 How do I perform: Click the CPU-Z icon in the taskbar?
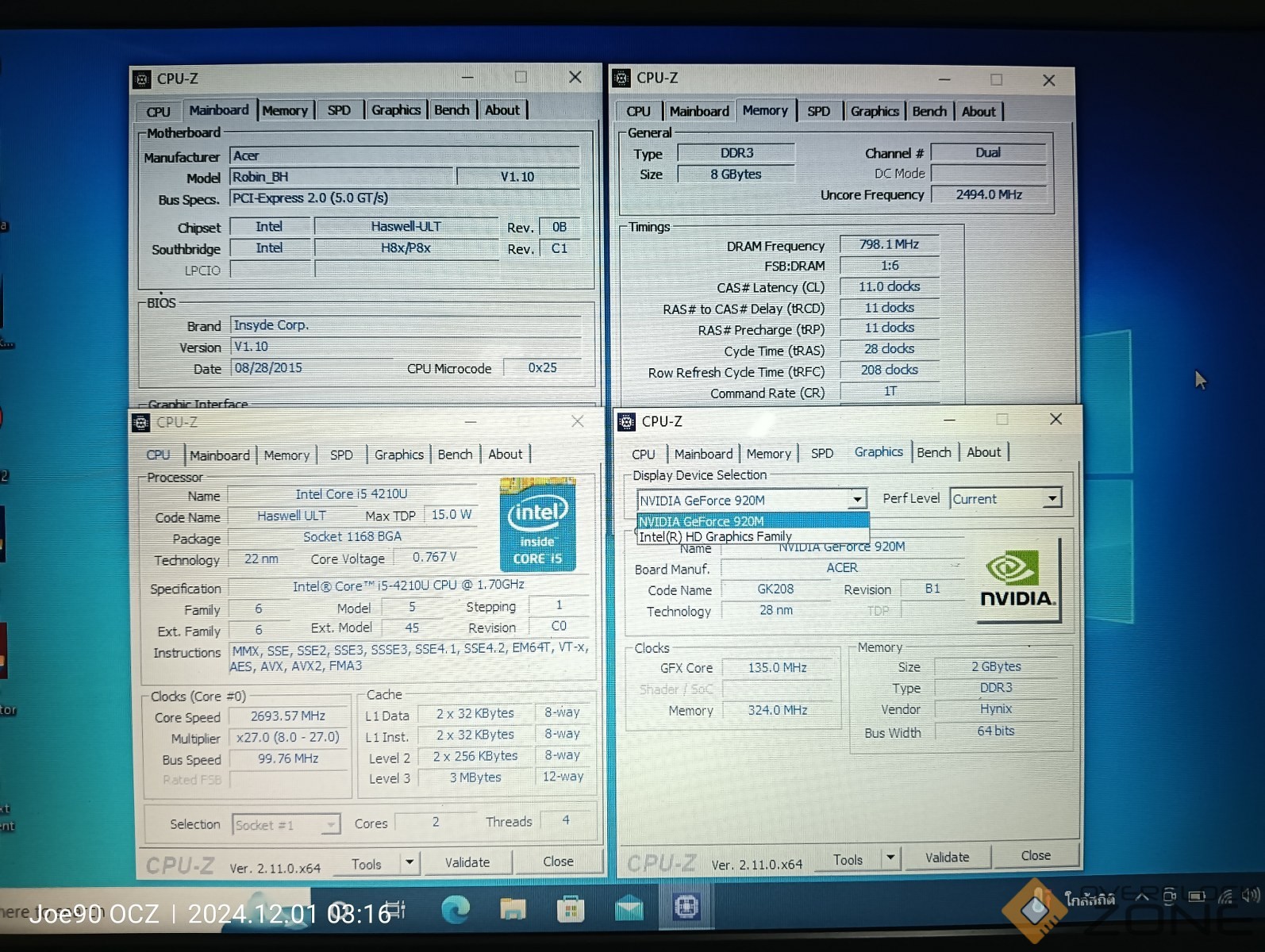tap(686, 907)
